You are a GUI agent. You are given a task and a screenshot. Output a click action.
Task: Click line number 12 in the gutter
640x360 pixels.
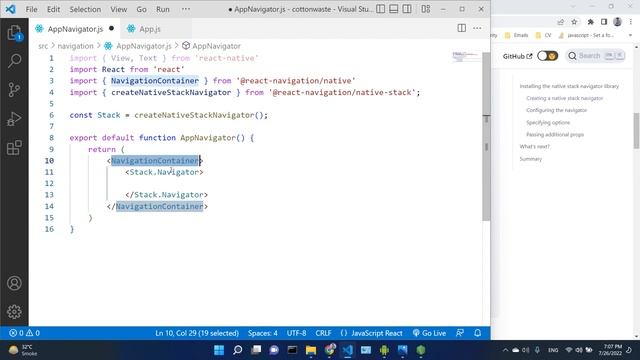click(x=49, y=183)
